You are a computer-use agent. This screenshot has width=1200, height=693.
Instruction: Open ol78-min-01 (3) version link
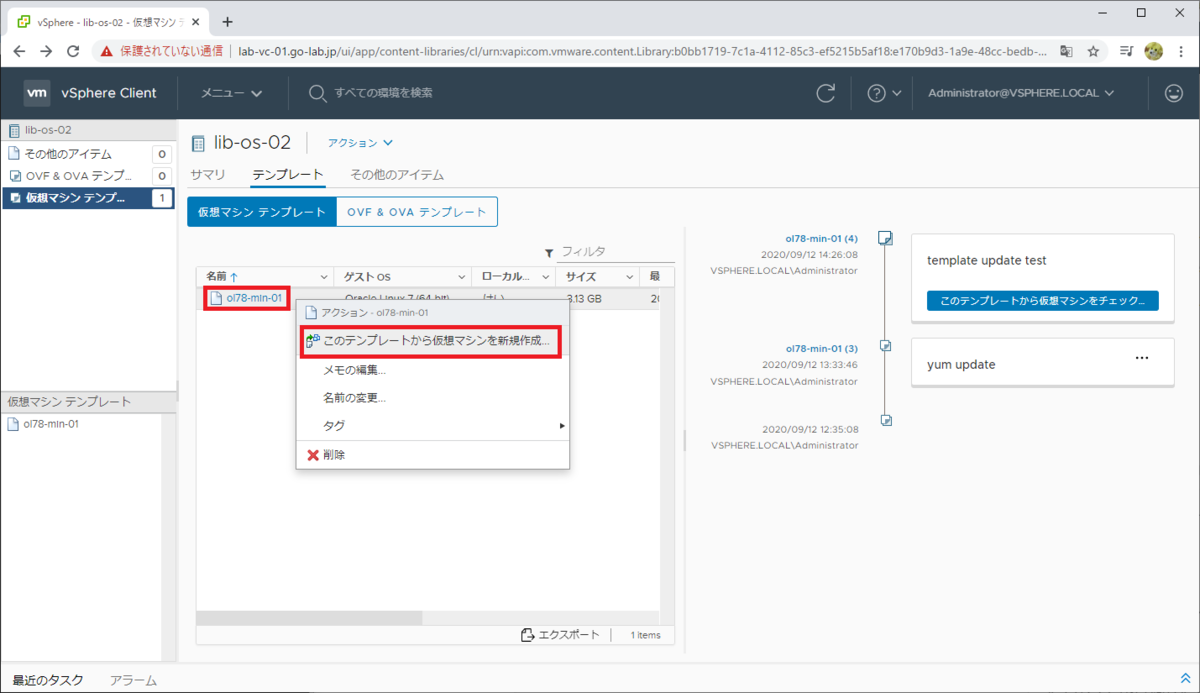tap(821, 347)
